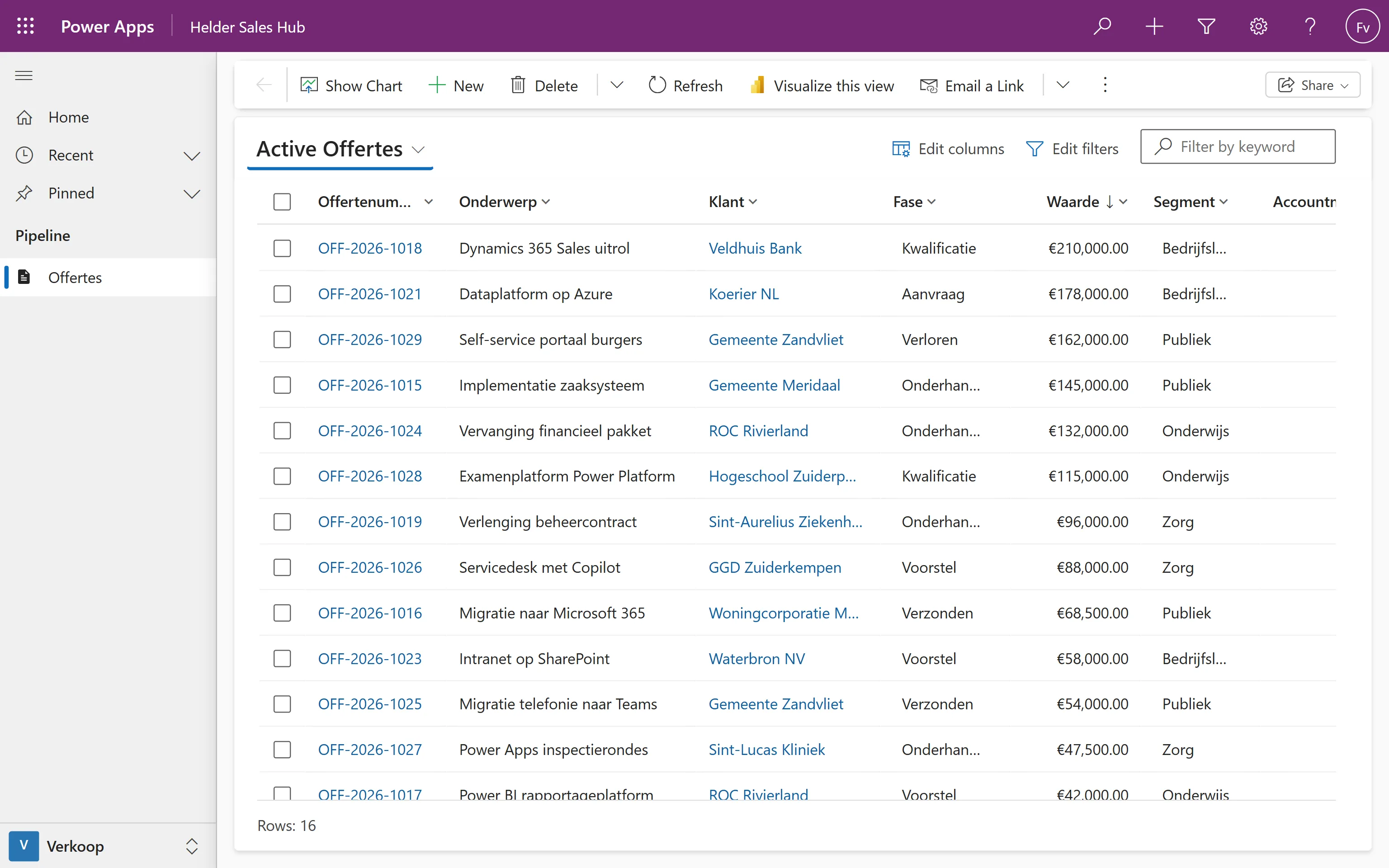Viewport: 1389px width, 868px height.
Task: Open the Veldhuis Bank customer link
Action: 755,248
